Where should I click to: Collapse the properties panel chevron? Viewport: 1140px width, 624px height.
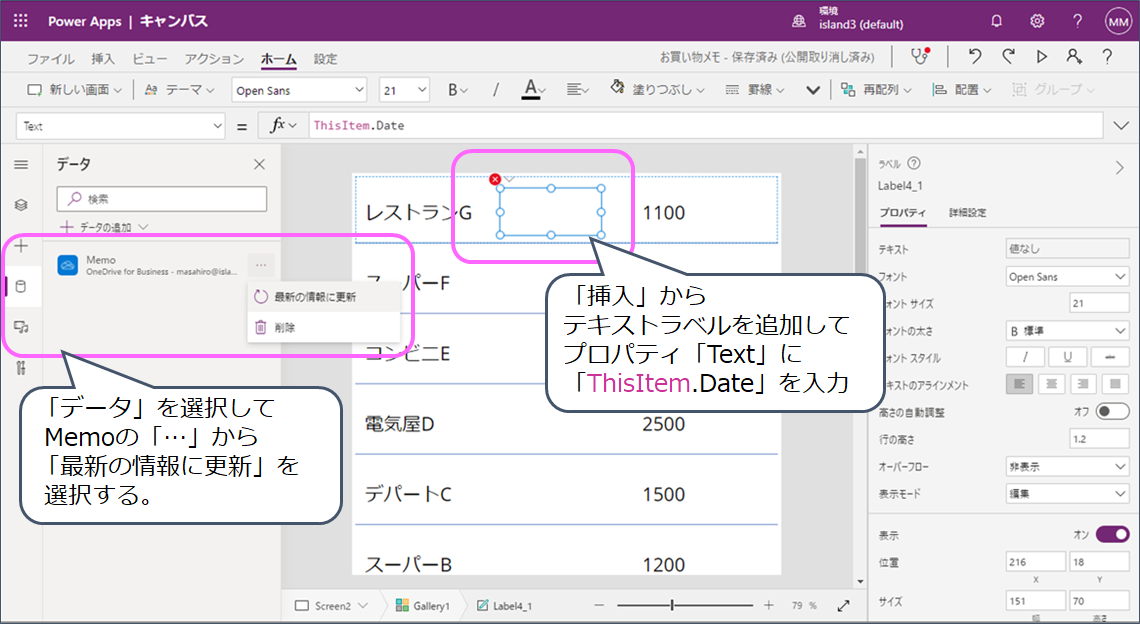[x=1119, y=168]
